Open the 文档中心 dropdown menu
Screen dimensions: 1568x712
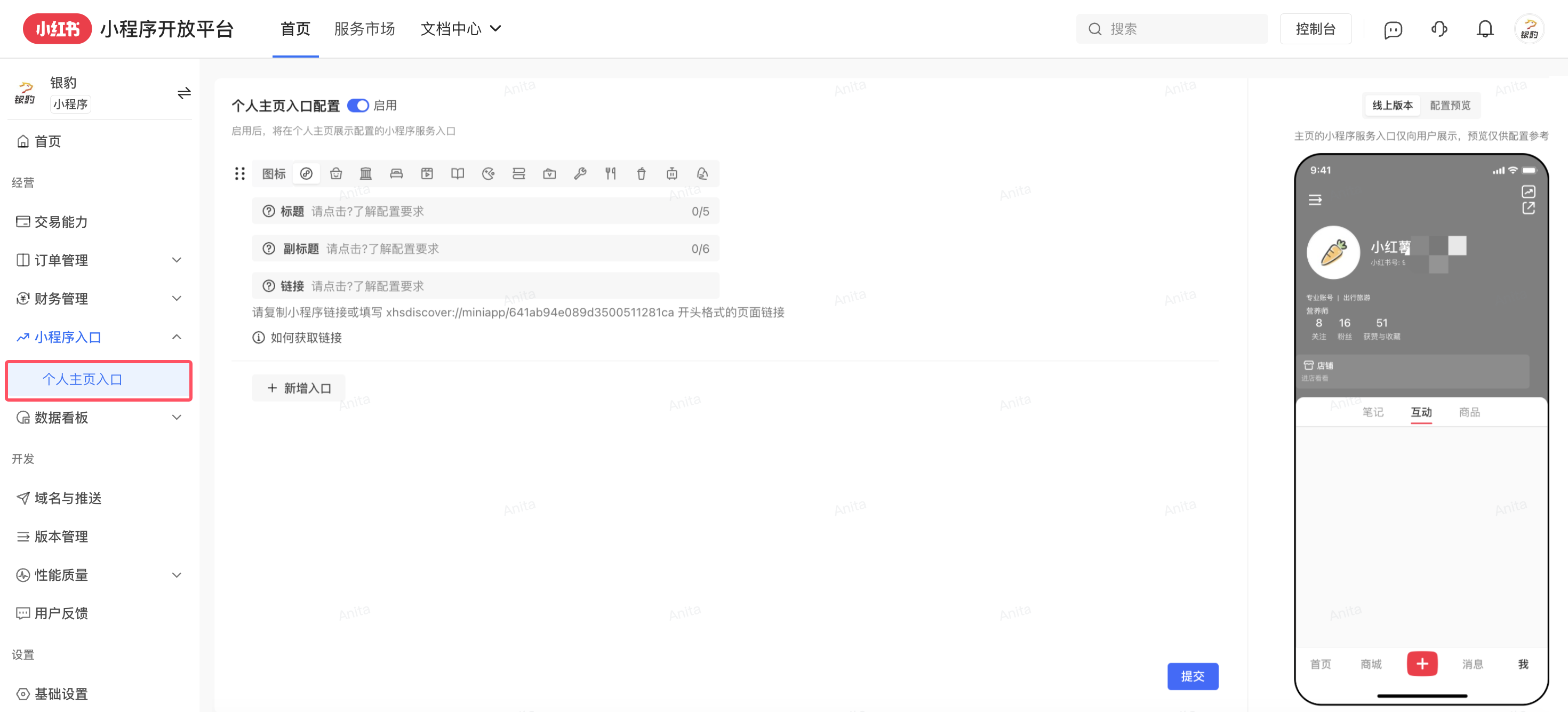pyautogui.click(x=460, y=29)
